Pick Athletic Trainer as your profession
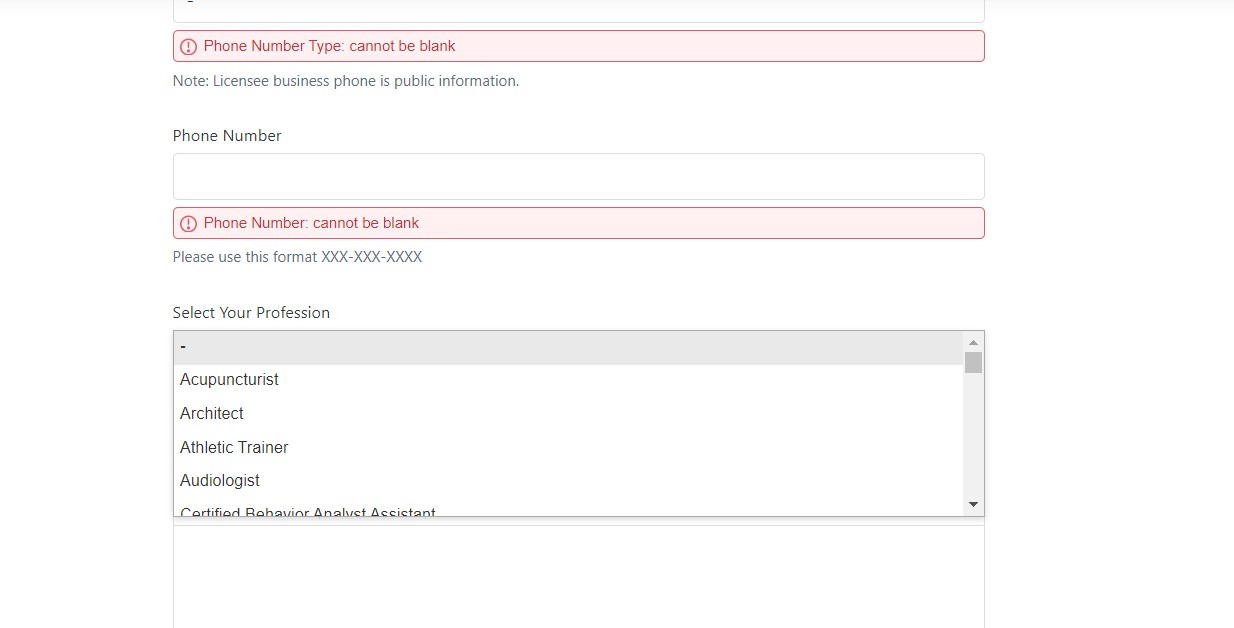 click(234, 448)
